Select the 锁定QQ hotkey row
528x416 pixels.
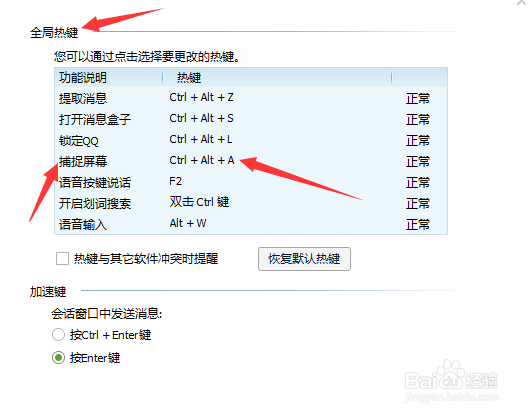point(251,140)
